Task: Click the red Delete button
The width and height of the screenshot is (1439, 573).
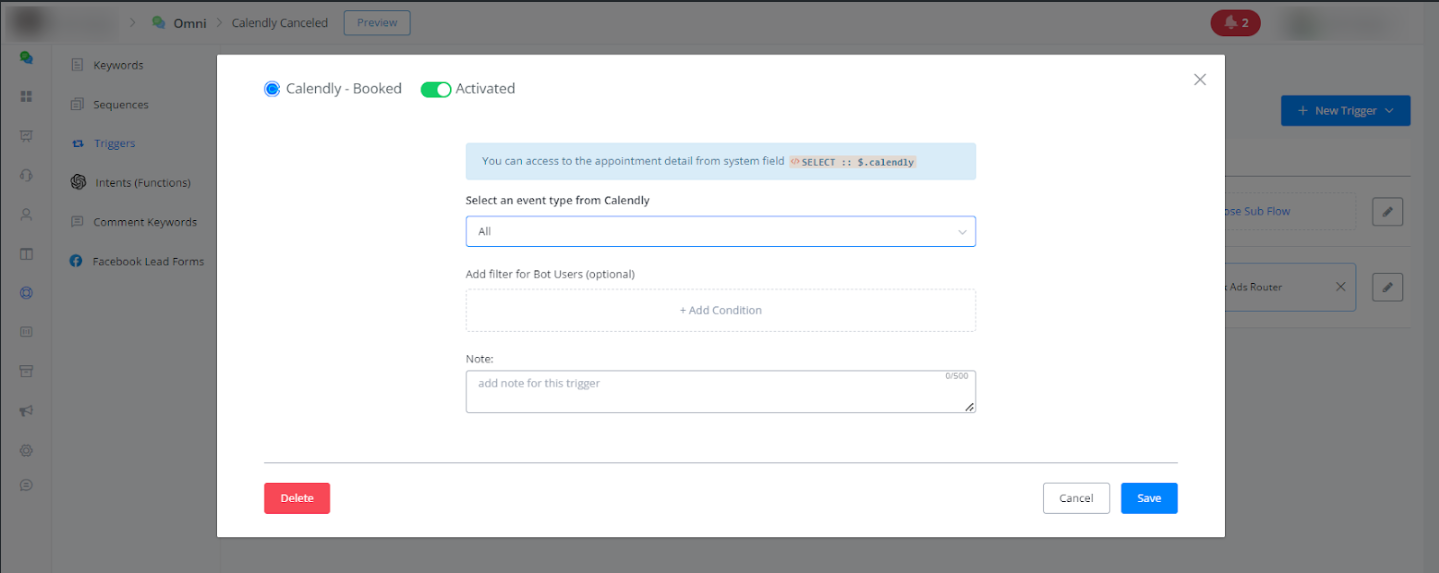Action: point(297,498)
